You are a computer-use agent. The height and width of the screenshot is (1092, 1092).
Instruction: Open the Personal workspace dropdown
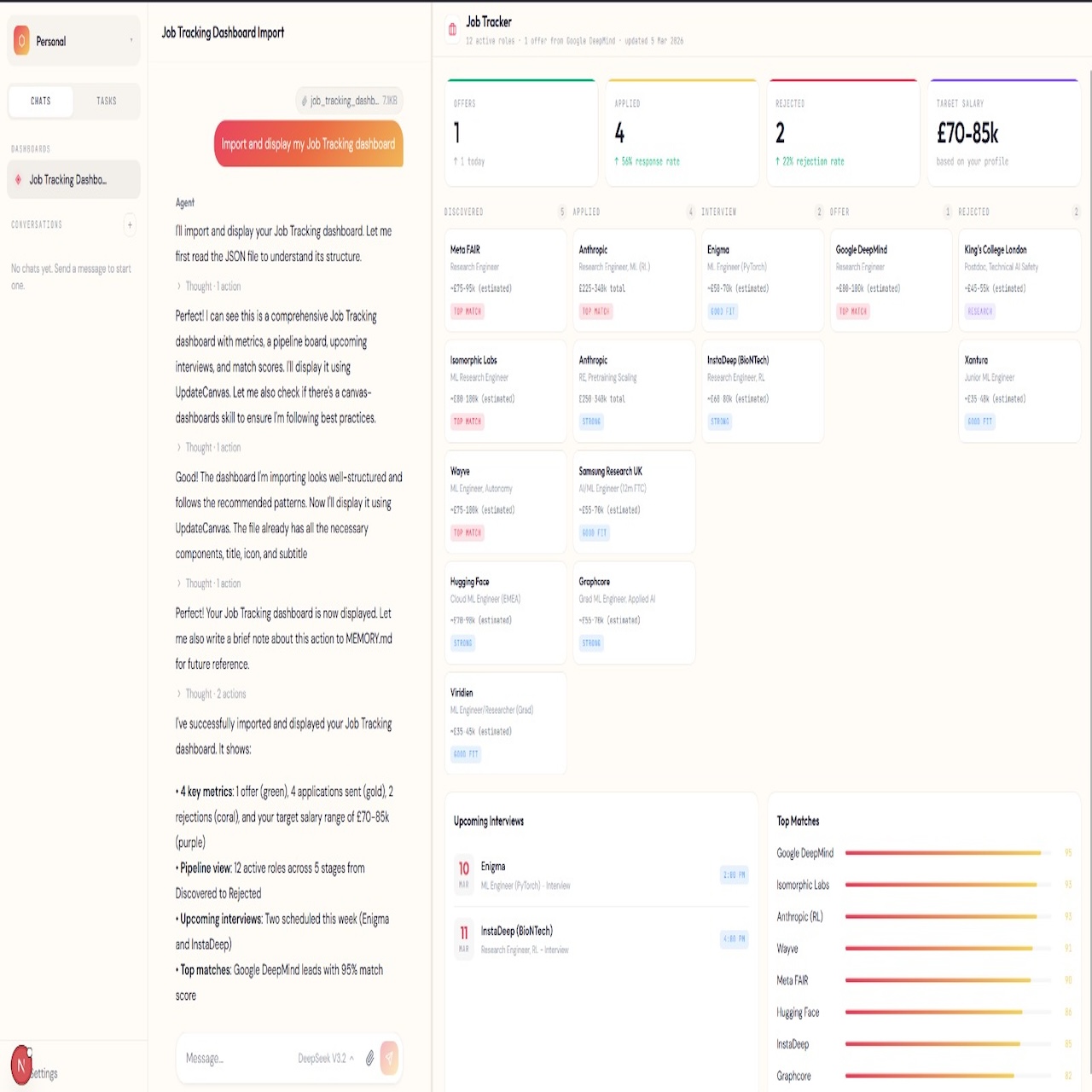tap(74, 41)
